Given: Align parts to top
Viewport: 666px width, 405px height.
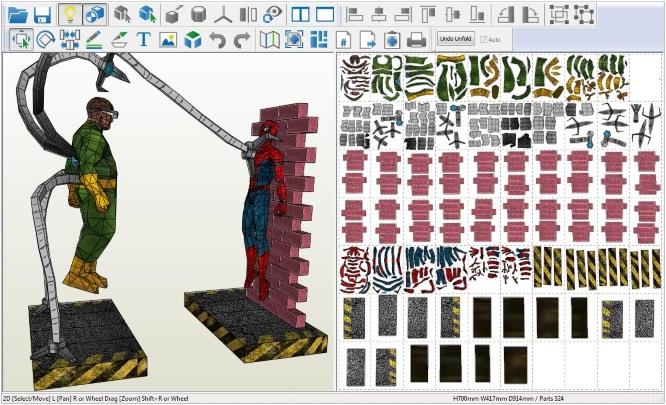Looking at the screenshot, I should (x=428, y=15).
